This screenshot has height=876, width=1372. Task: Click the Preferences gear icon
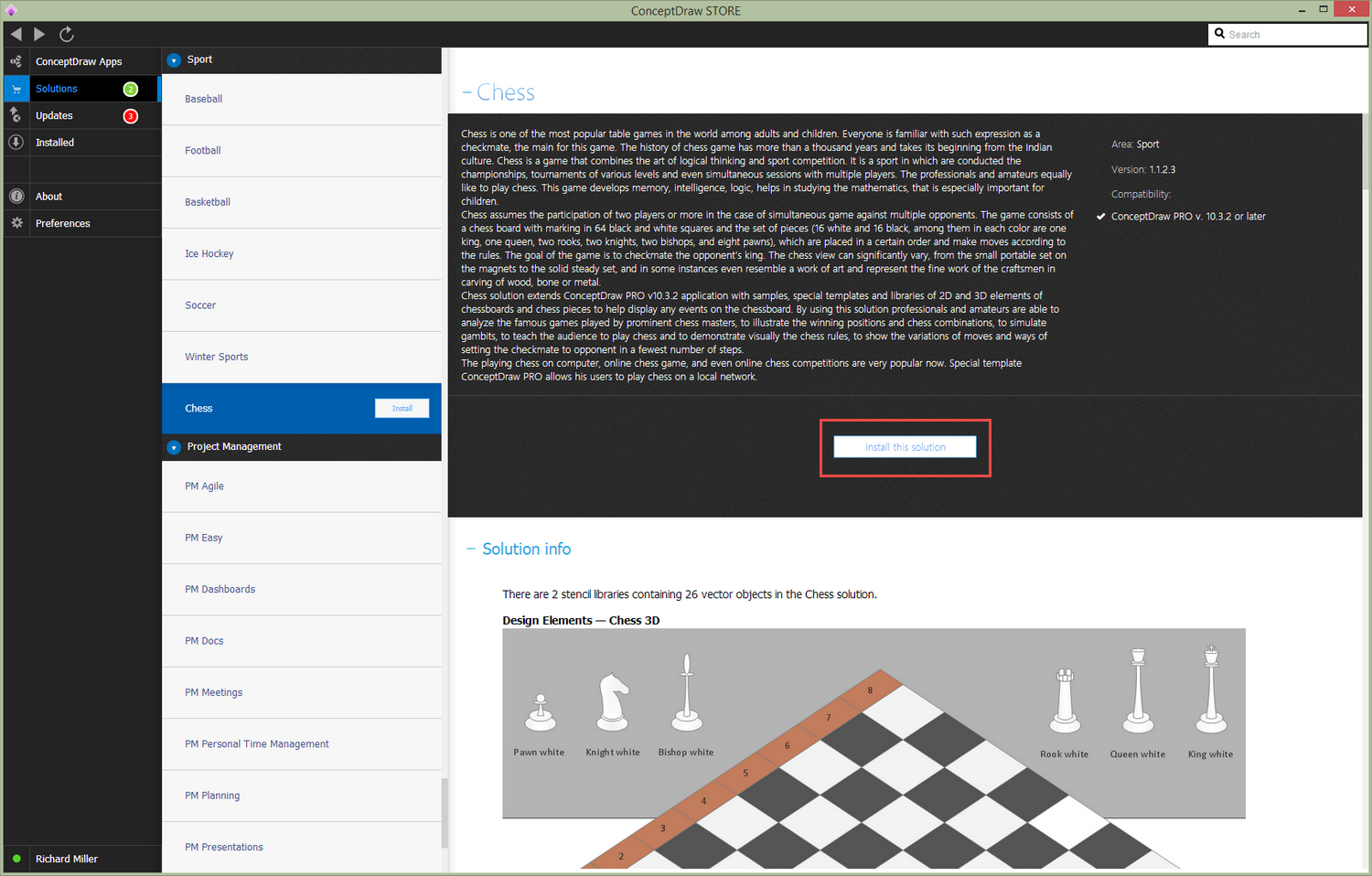click(16, 223)
